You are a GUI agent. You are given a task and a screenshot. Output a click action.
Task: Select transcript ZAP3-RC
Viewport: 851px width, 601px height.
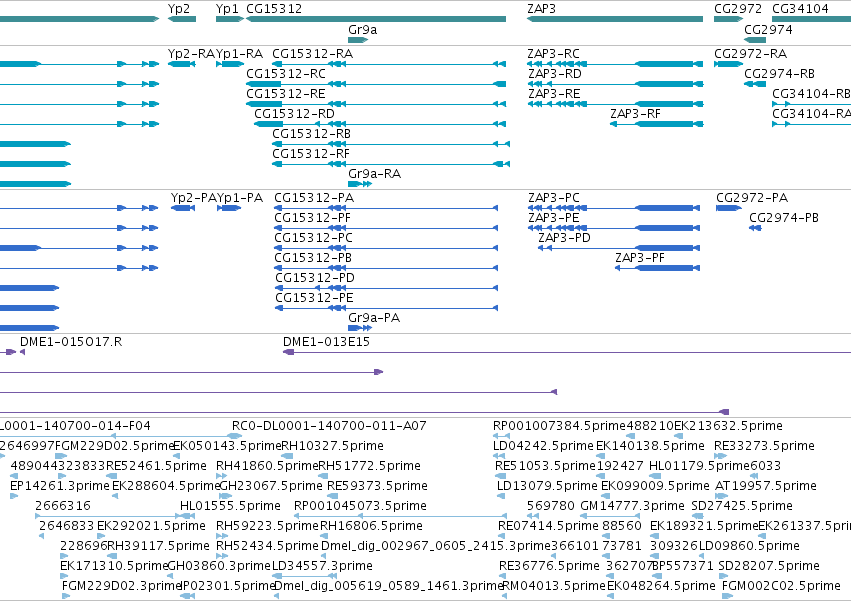coord(553,54)
